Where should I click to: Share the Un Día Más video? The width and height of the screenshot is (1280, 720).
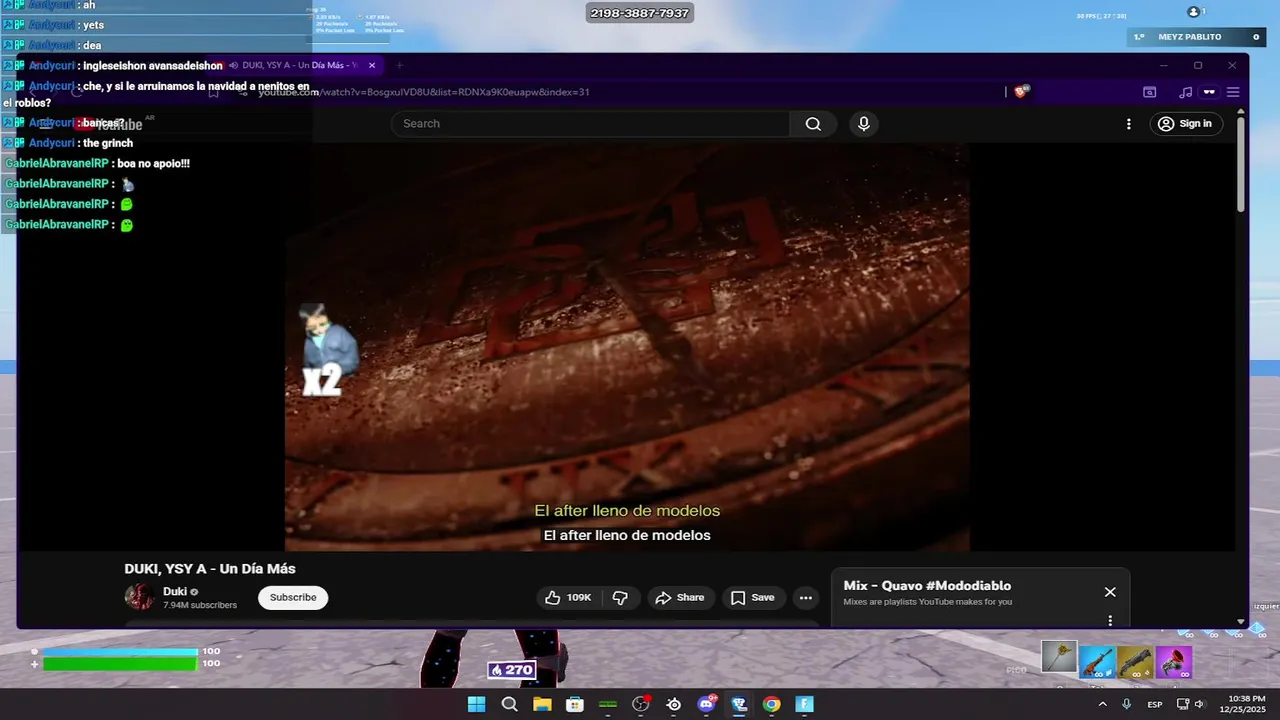(680, 598)
